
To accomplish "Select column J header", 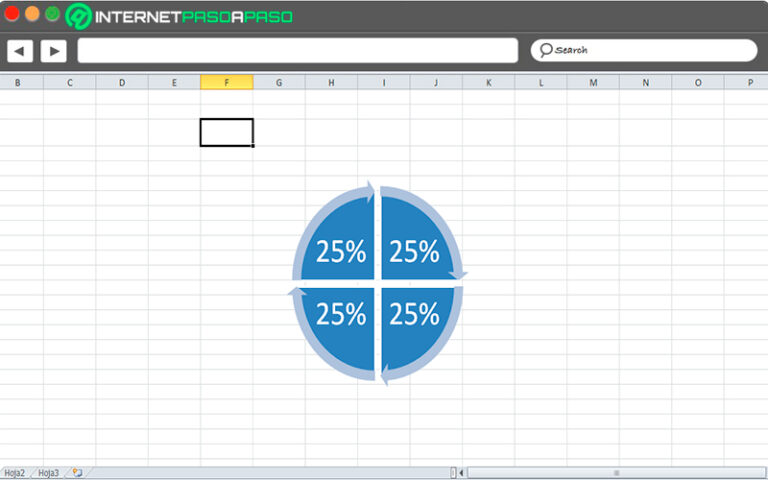I will point(436,82).
